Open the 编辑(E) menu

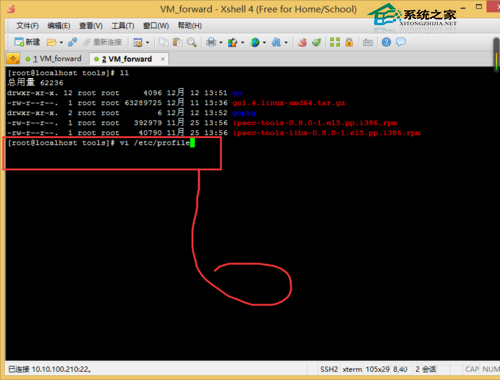coord(59,26)
